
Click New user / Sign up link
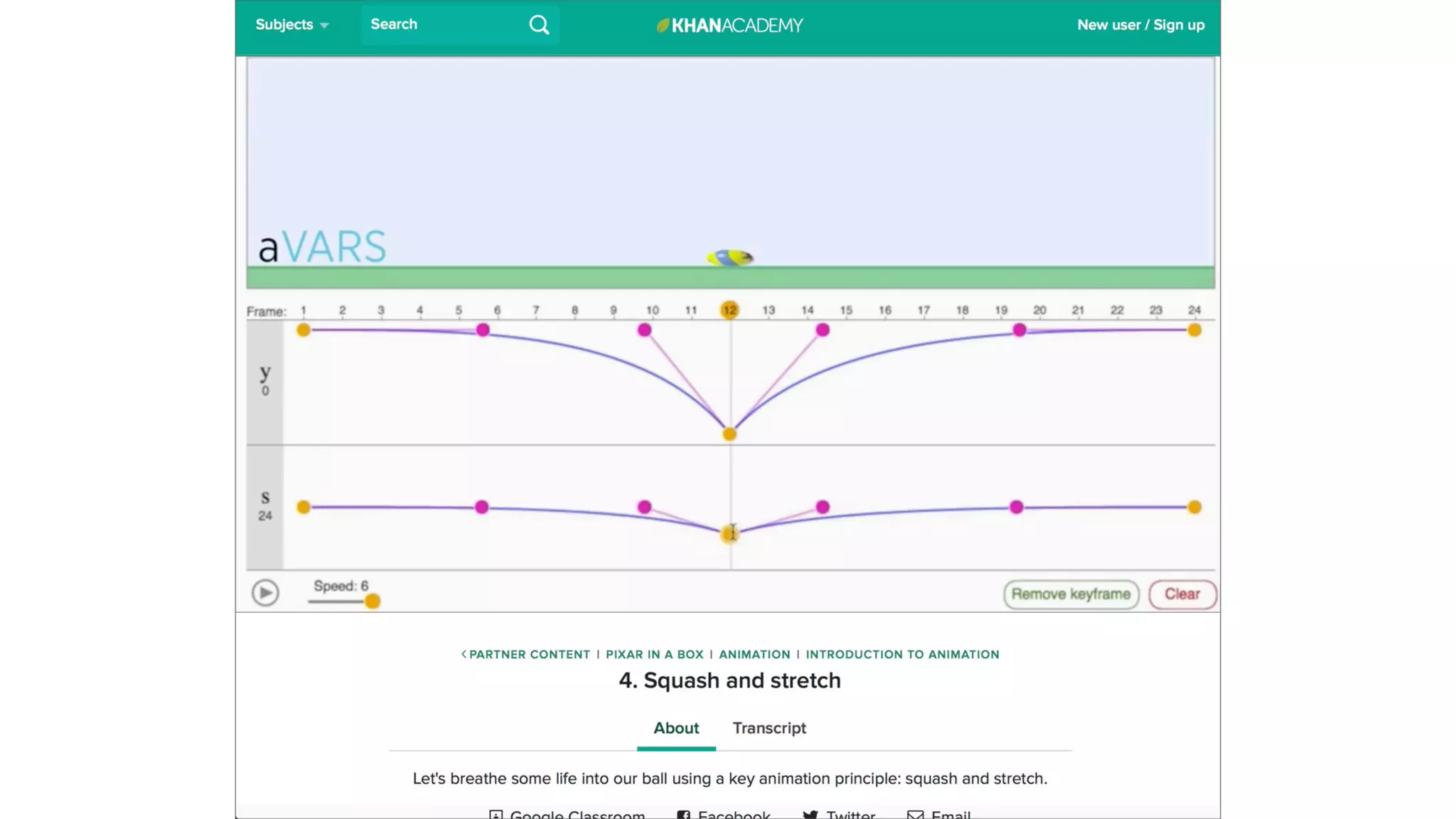click(x=1140, y=25)
